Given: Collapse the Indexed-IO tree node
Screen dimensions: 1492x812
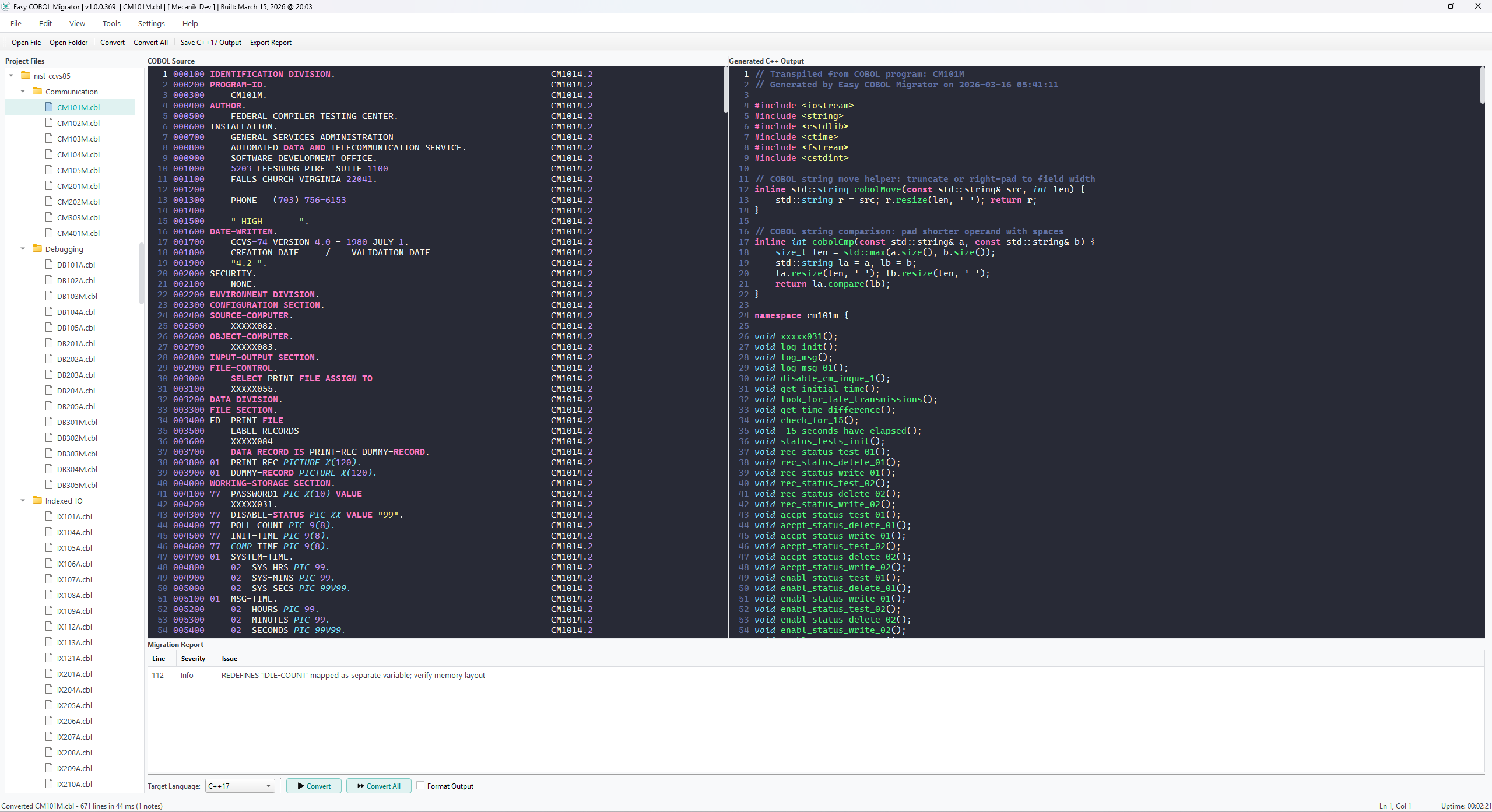Looking at the screenshot, I should pos(22,500).
